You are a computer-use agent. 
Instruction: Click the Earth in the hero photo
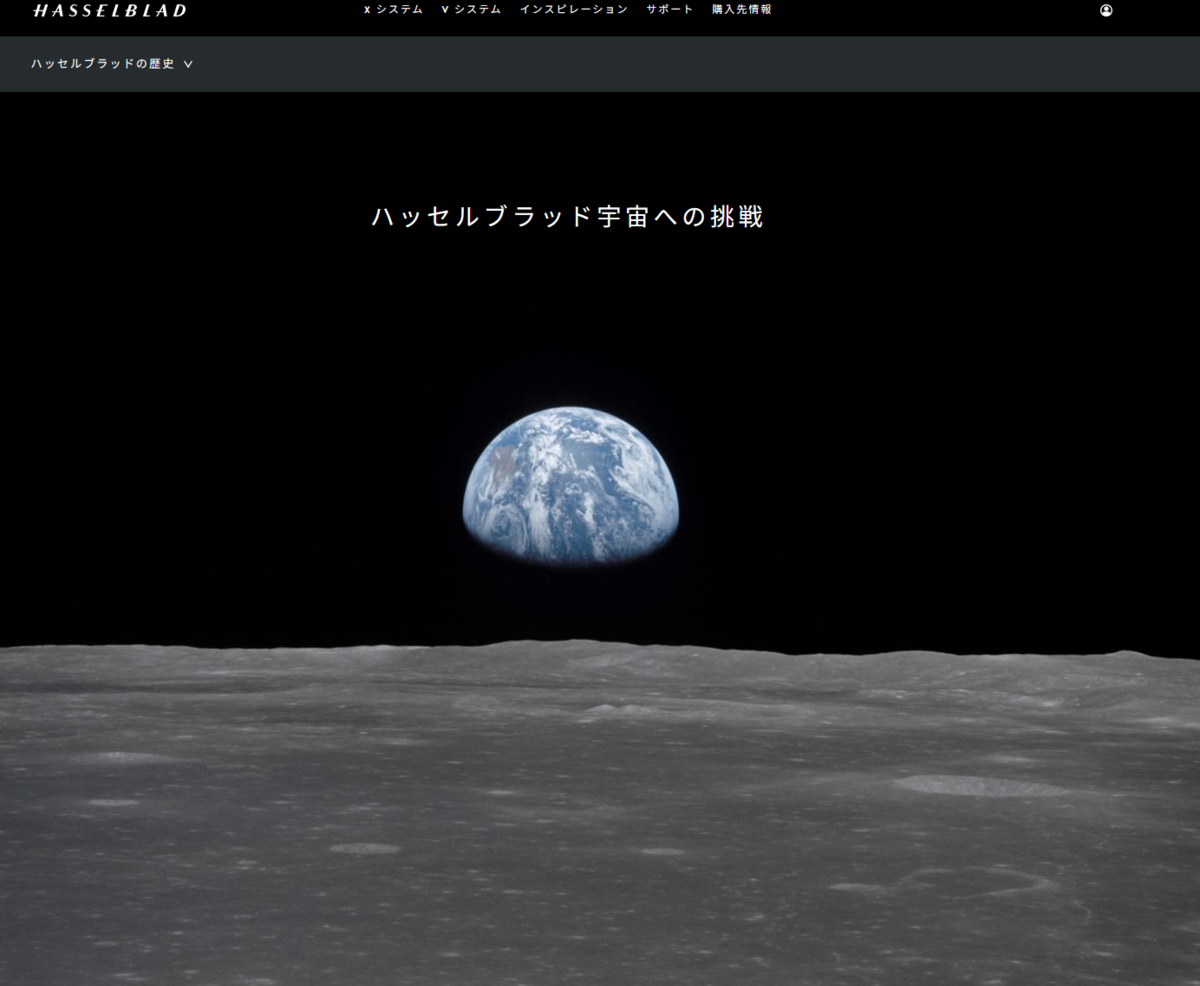[x=570, y=486]
